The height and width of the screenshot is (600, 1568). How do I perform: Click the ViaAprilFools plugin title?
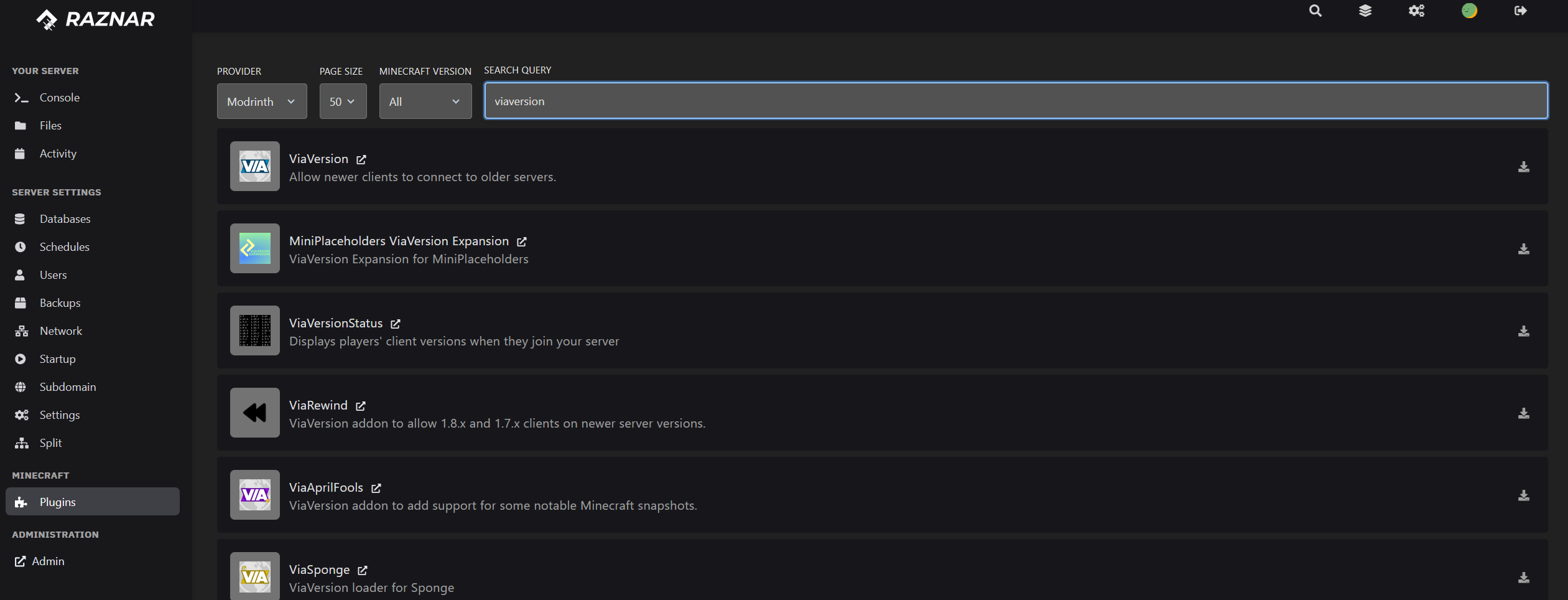[x=326, y=487]
